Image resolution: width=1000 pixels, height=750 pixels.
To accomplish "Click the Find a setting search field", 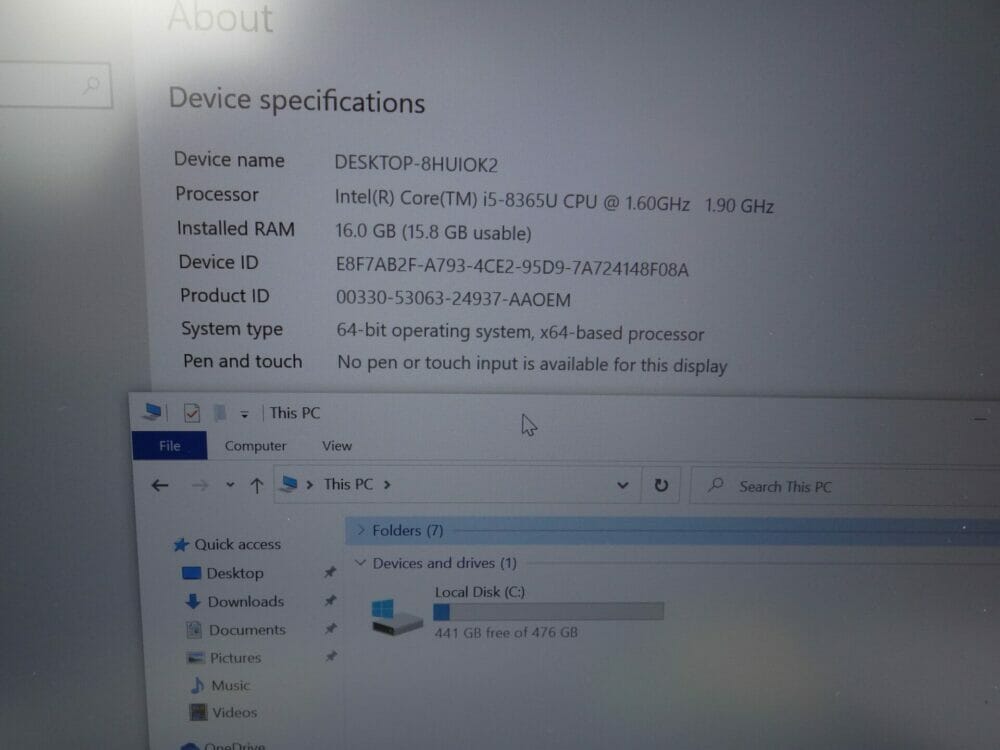I will (55, 85).
